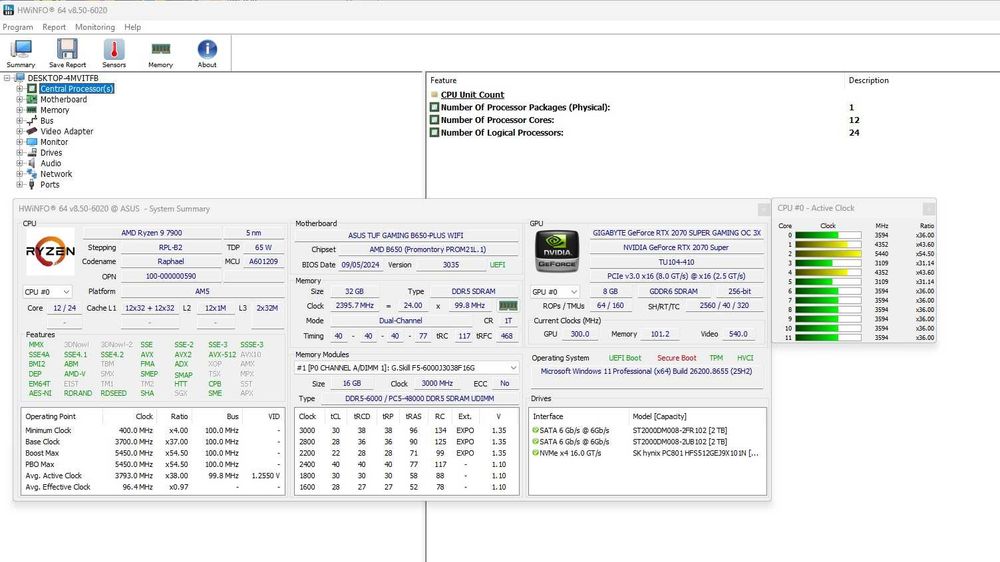
Task: Click the Monitor tree node icon
Action: [x=32, y=142]
